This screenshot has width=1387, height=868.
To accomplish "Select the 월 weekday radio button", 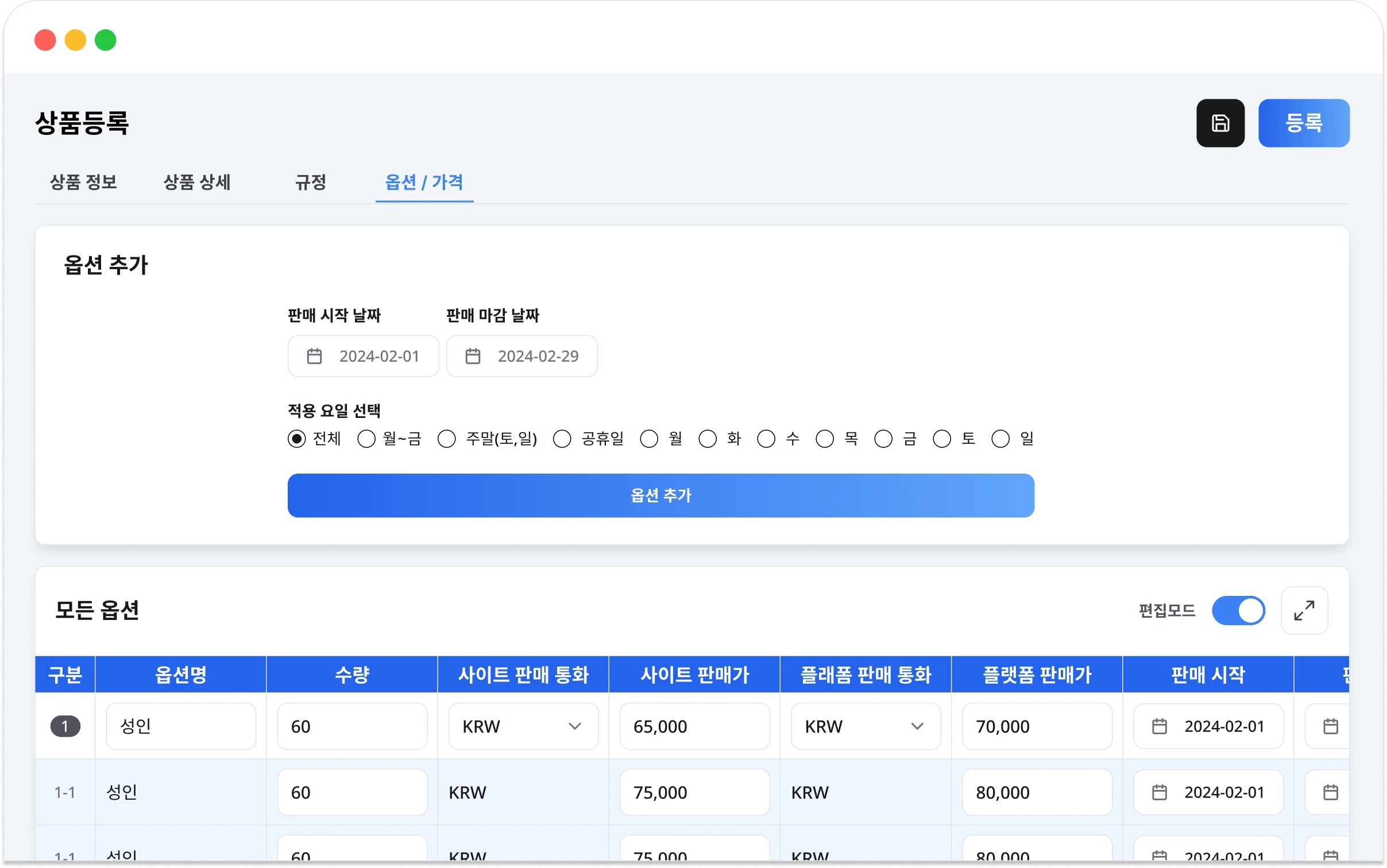I will (649, 439).
